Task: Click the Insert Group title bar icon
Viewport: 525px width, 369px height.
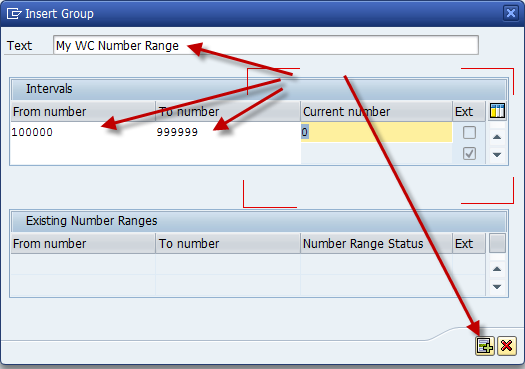Action: tap(14, 14)
